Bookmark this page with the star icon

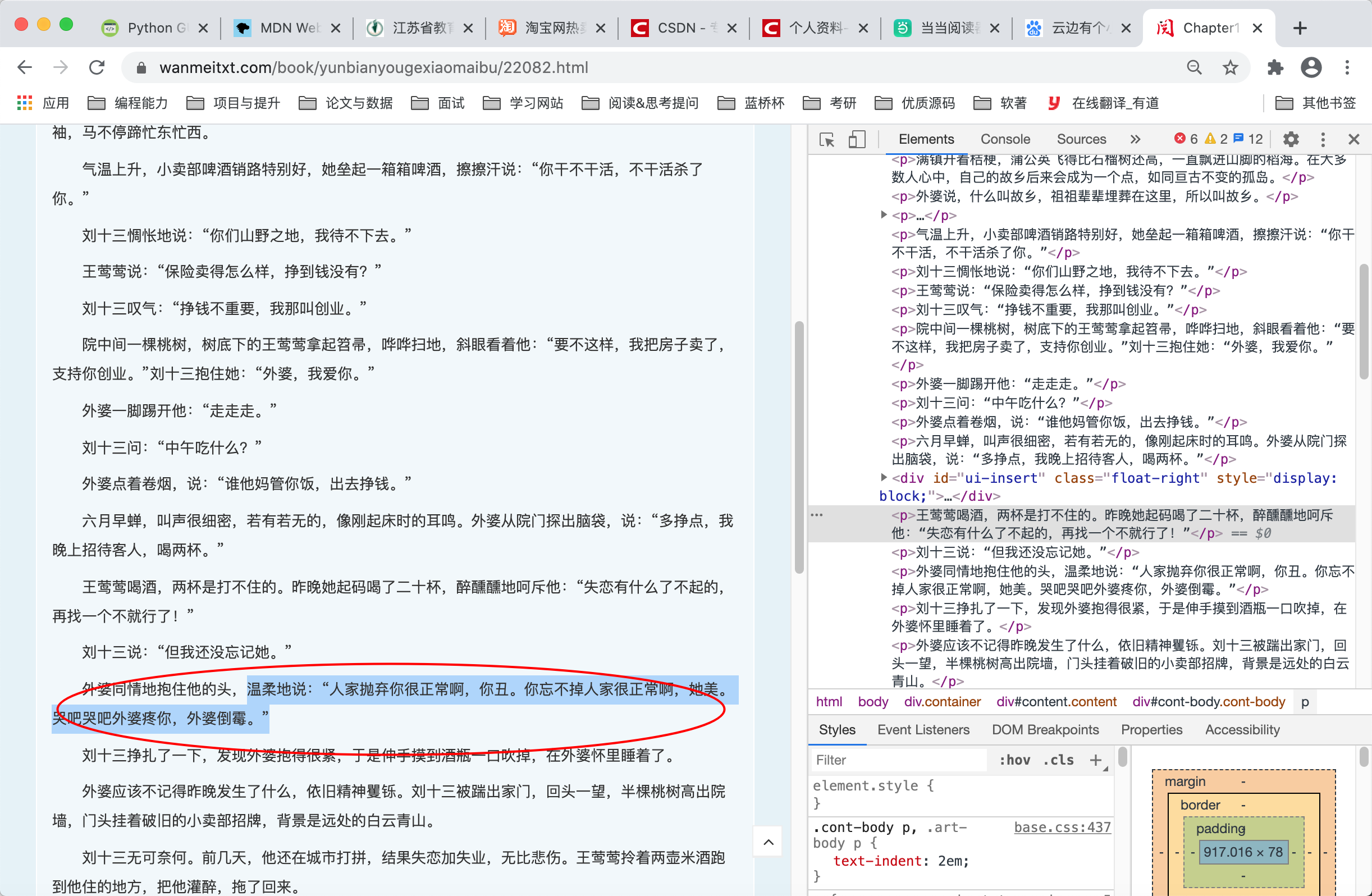coord(1231,67)
